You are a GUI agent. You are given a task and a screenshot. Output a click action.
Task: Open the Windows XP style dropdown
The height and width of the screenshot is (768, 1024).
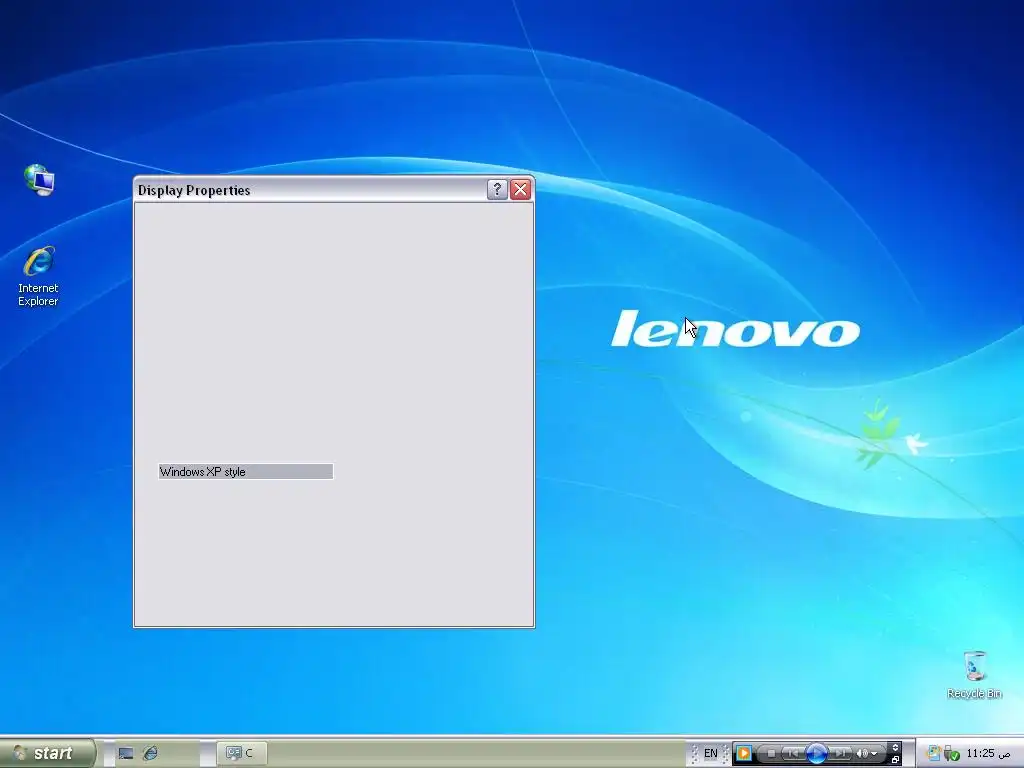(246, 472)
